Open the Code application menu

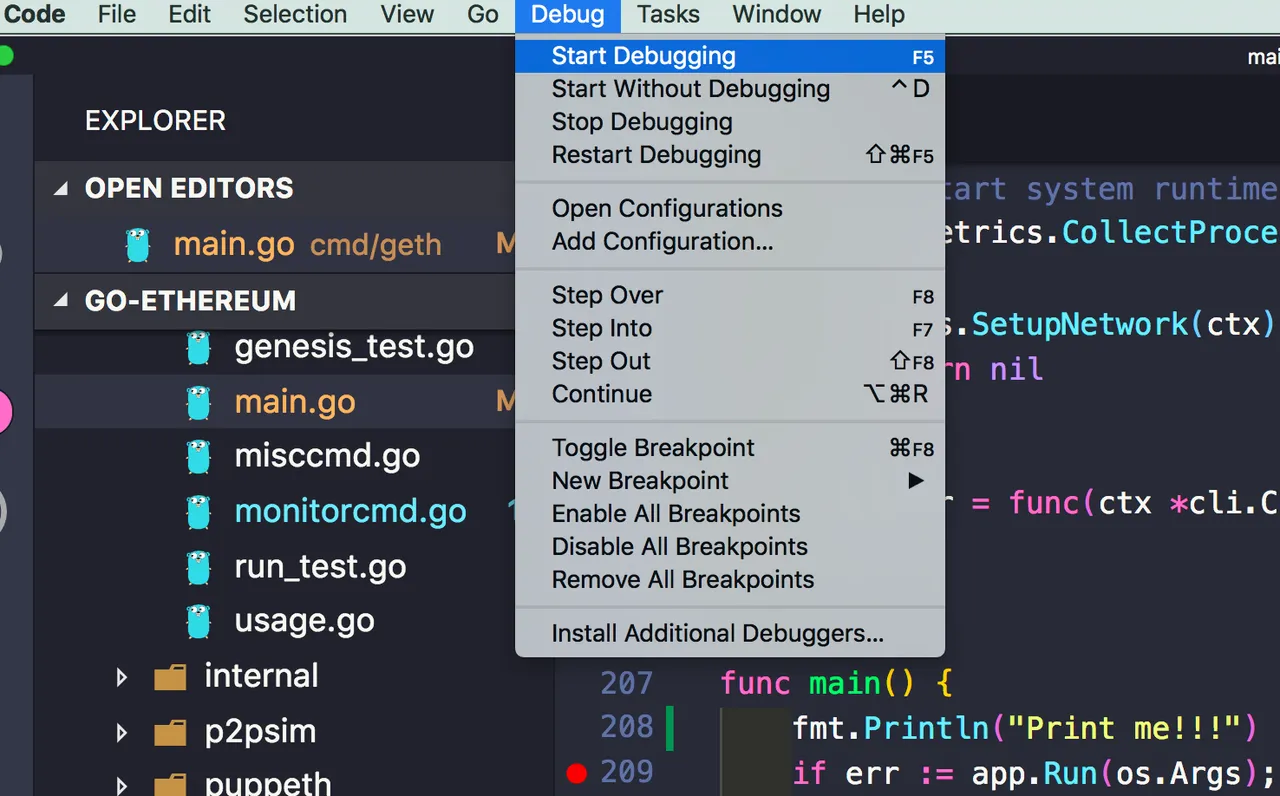pos(34,15)
